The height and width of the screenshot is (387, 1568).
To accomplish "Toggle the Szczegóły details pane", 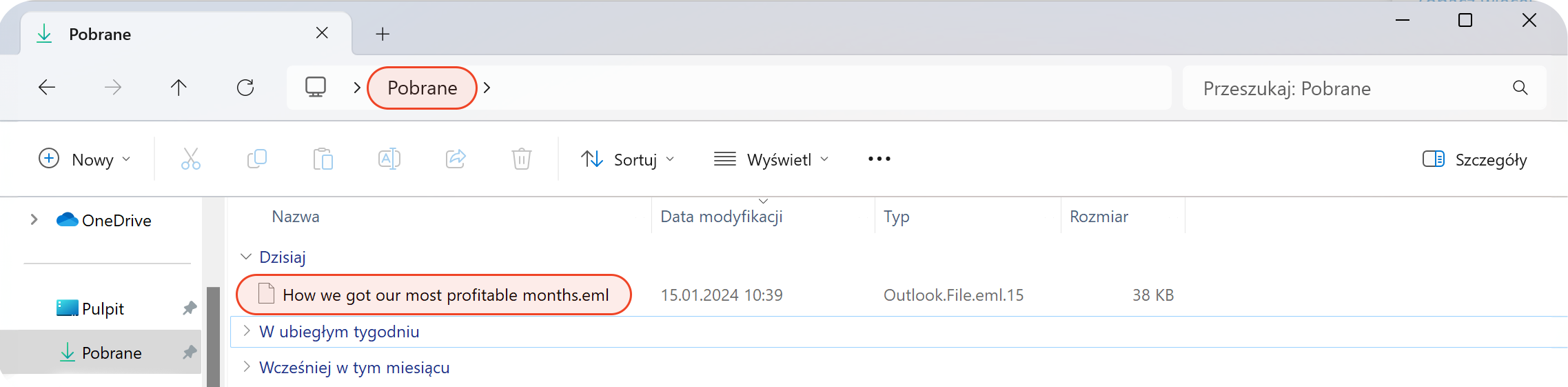I will [1475, 159].
